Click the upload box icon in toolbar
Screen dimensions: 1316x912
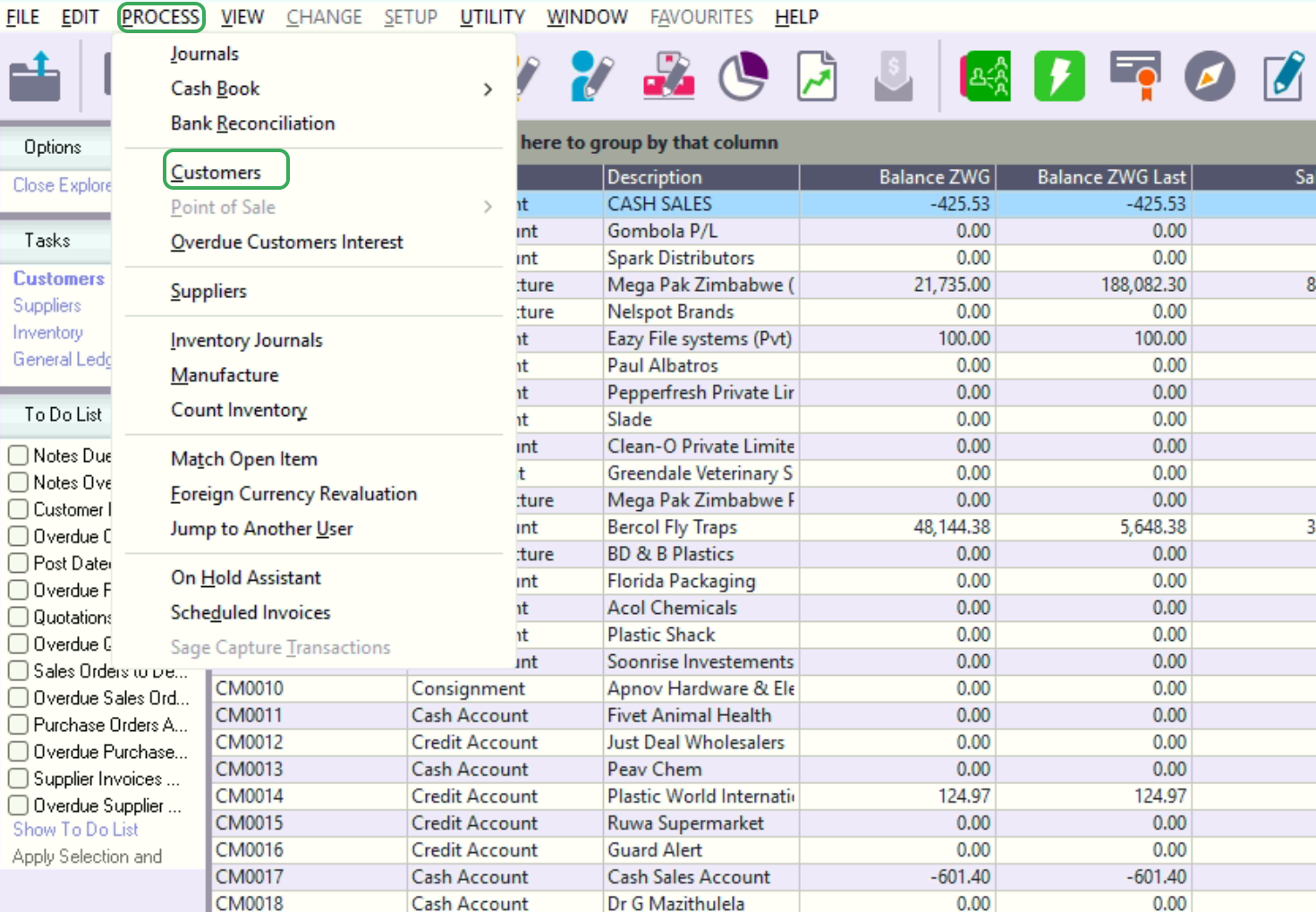(x=35, y=76)
